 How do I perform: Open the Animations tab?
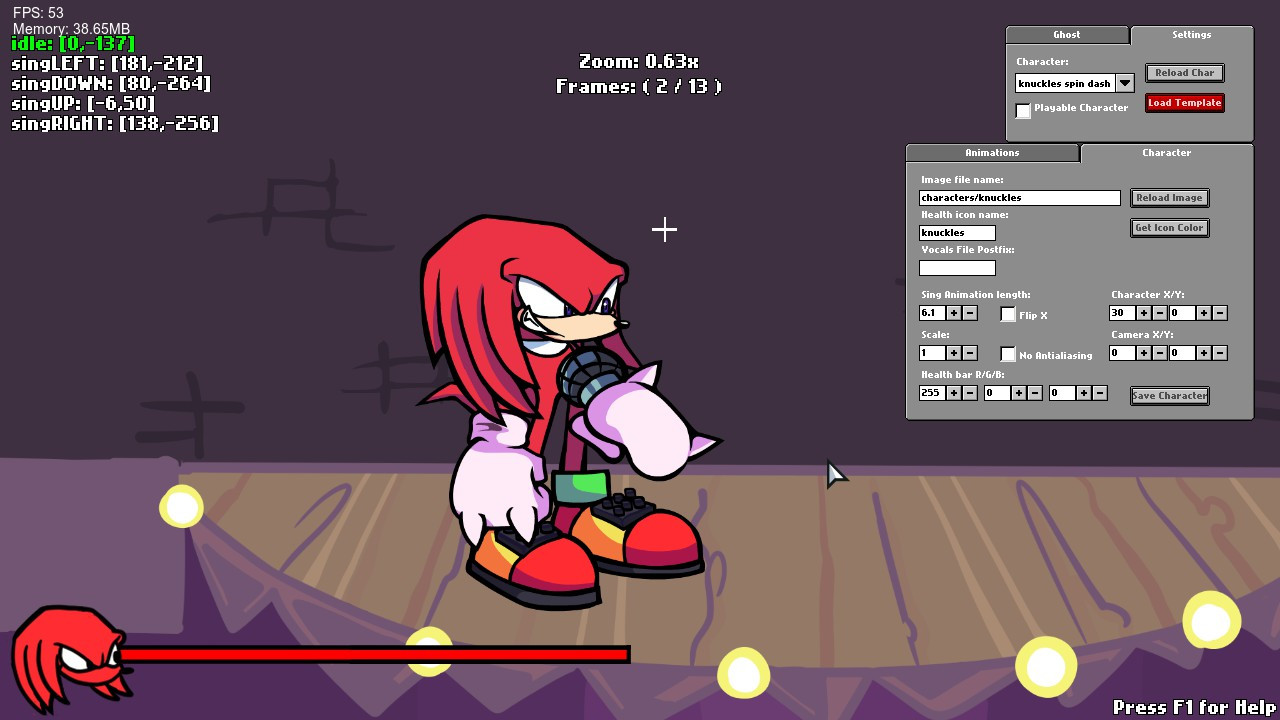click(992, 153)
